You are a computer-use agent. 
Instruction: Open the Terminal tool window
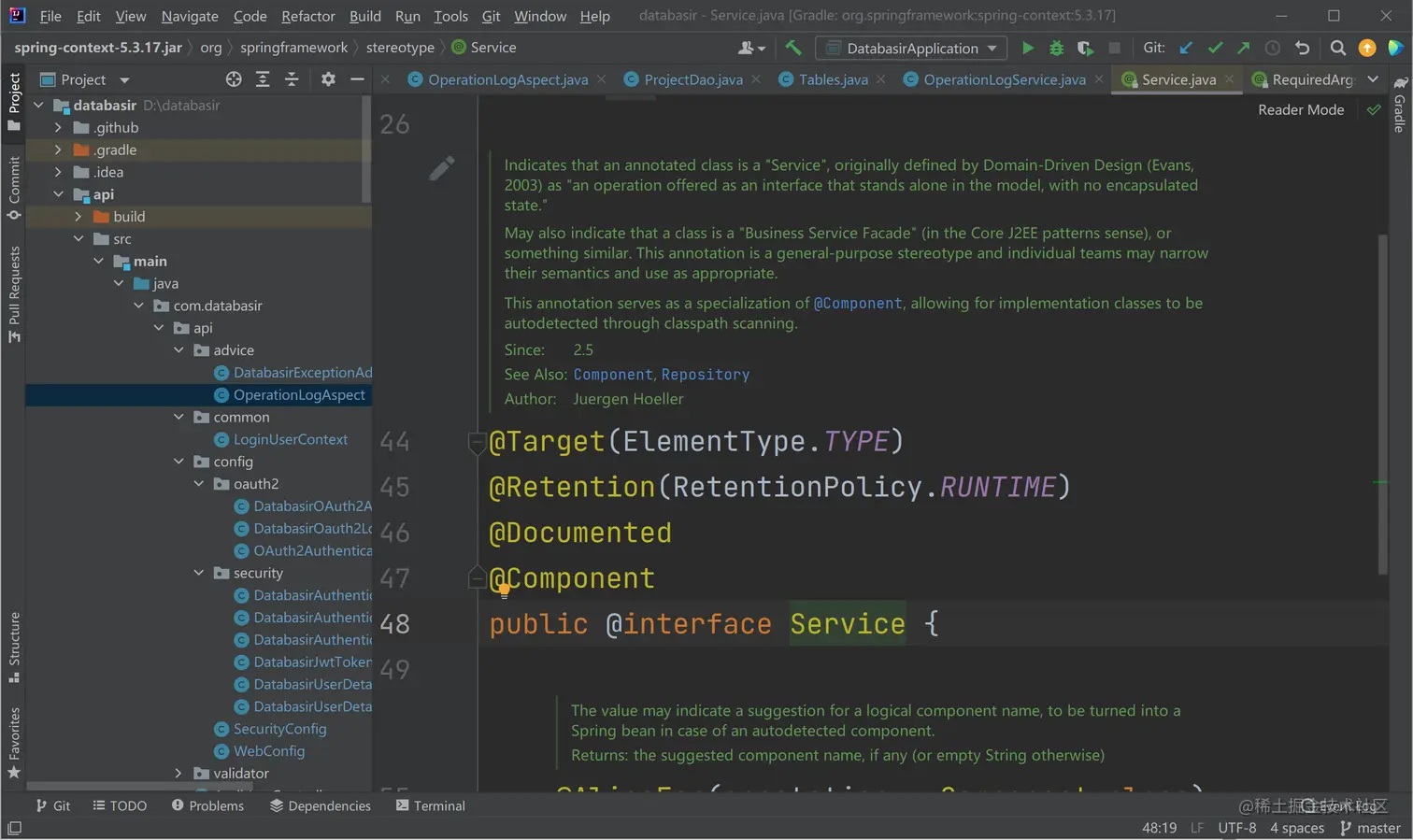(x=430, y=805)
